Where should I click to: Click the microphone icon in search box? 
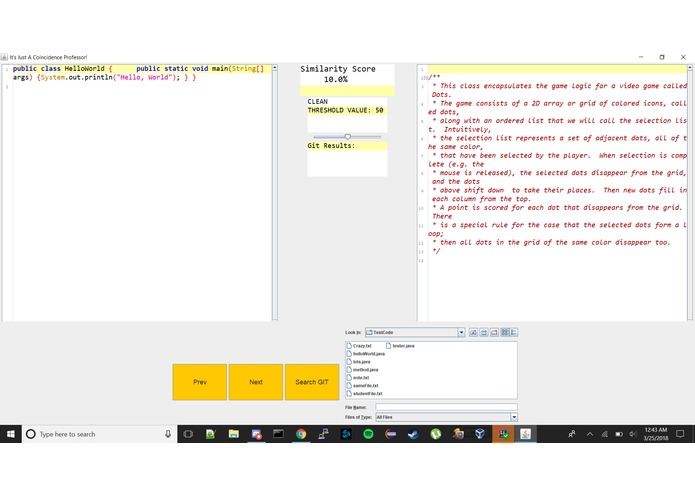[x=168, y=434]
